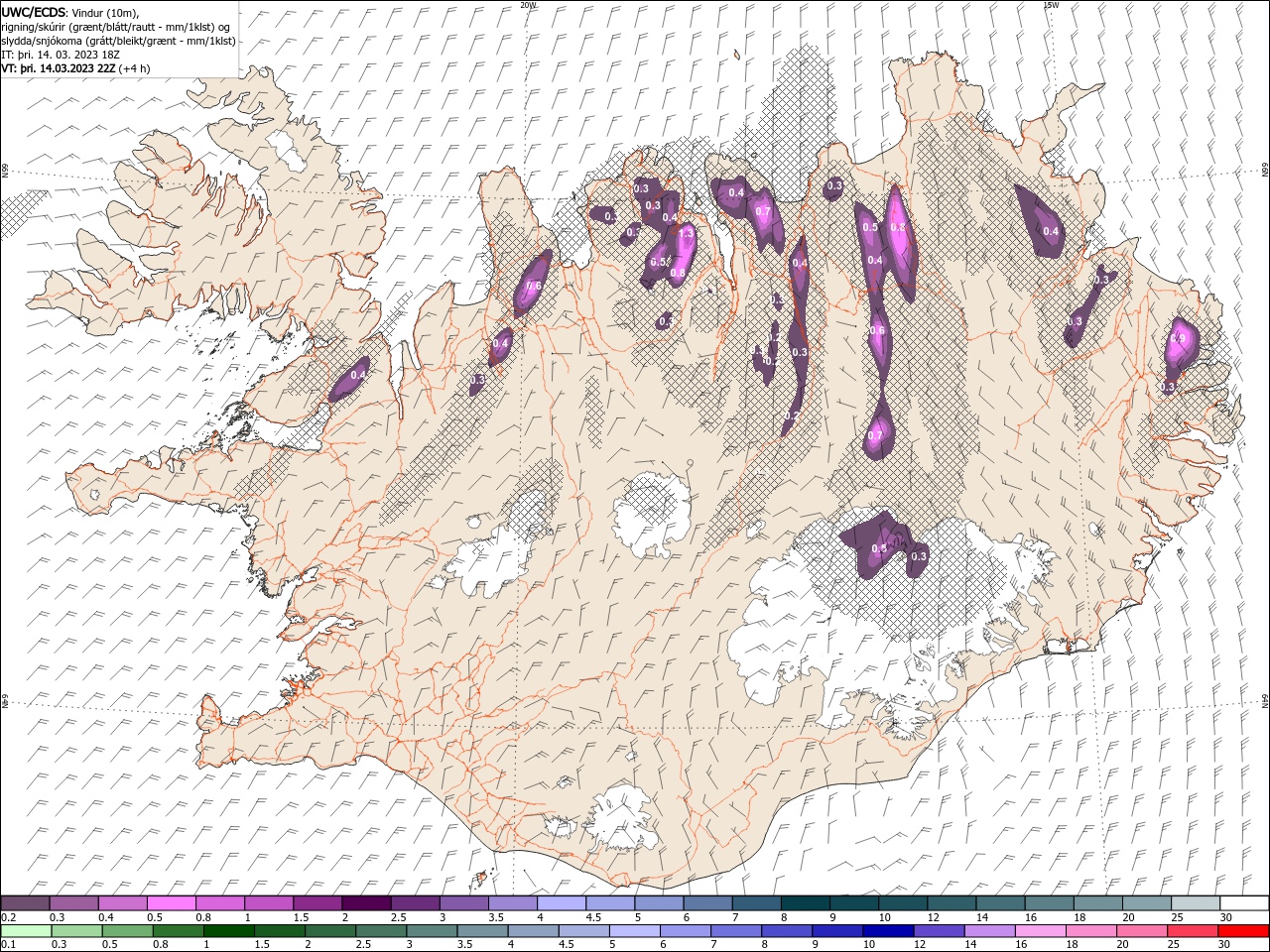Select the 'slydda/snjókoma (grátt/bleikt/grænt - mm/1klst)' line
The width and height of the screenshot is (1270, 952).
click(x=119, y=41)
